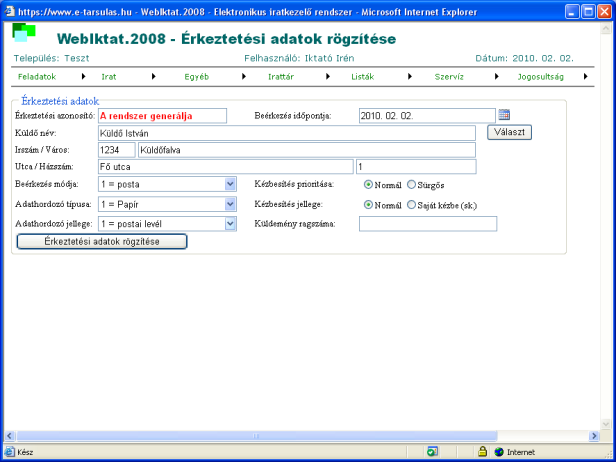Click the Érkeztetési azonosító field
Image resolution: width=616 pixels, height=462 pixels.
[x=162, y=116]
